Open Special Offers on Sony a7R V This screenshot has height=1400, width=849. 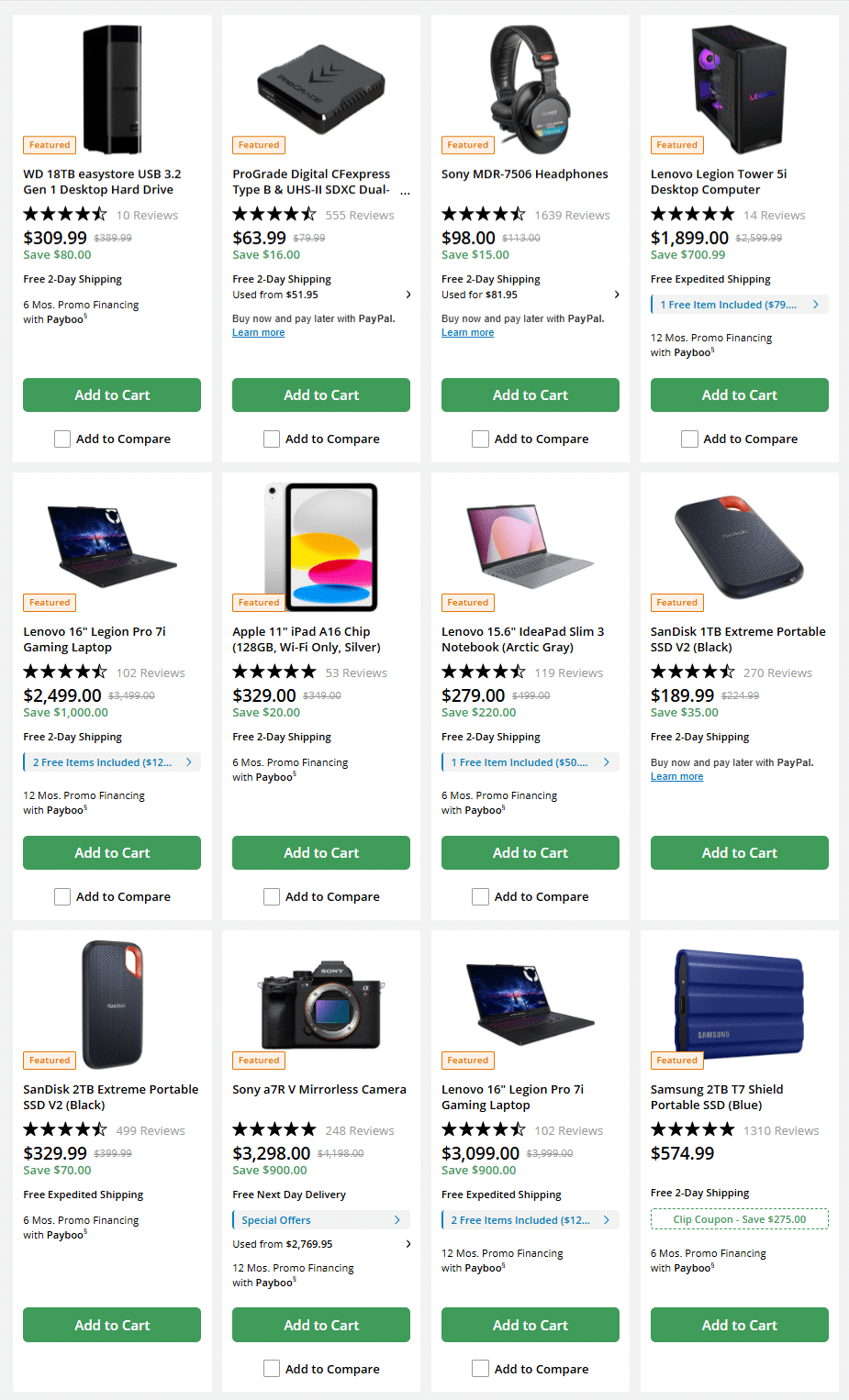[x=320, y=1218]
